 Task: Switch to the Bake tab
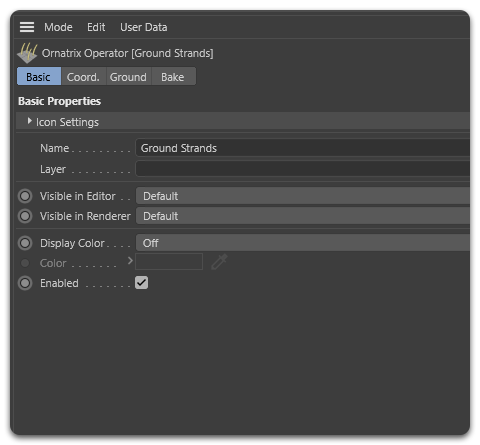pos(173,77)
